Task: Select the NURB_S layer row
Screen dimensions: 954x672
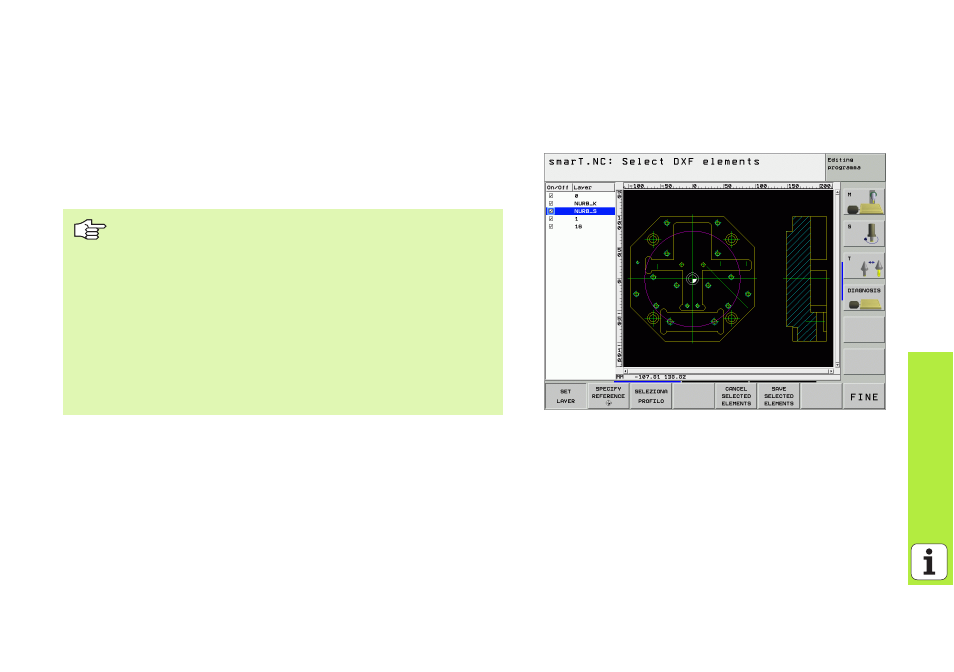Action: point(580,211)
